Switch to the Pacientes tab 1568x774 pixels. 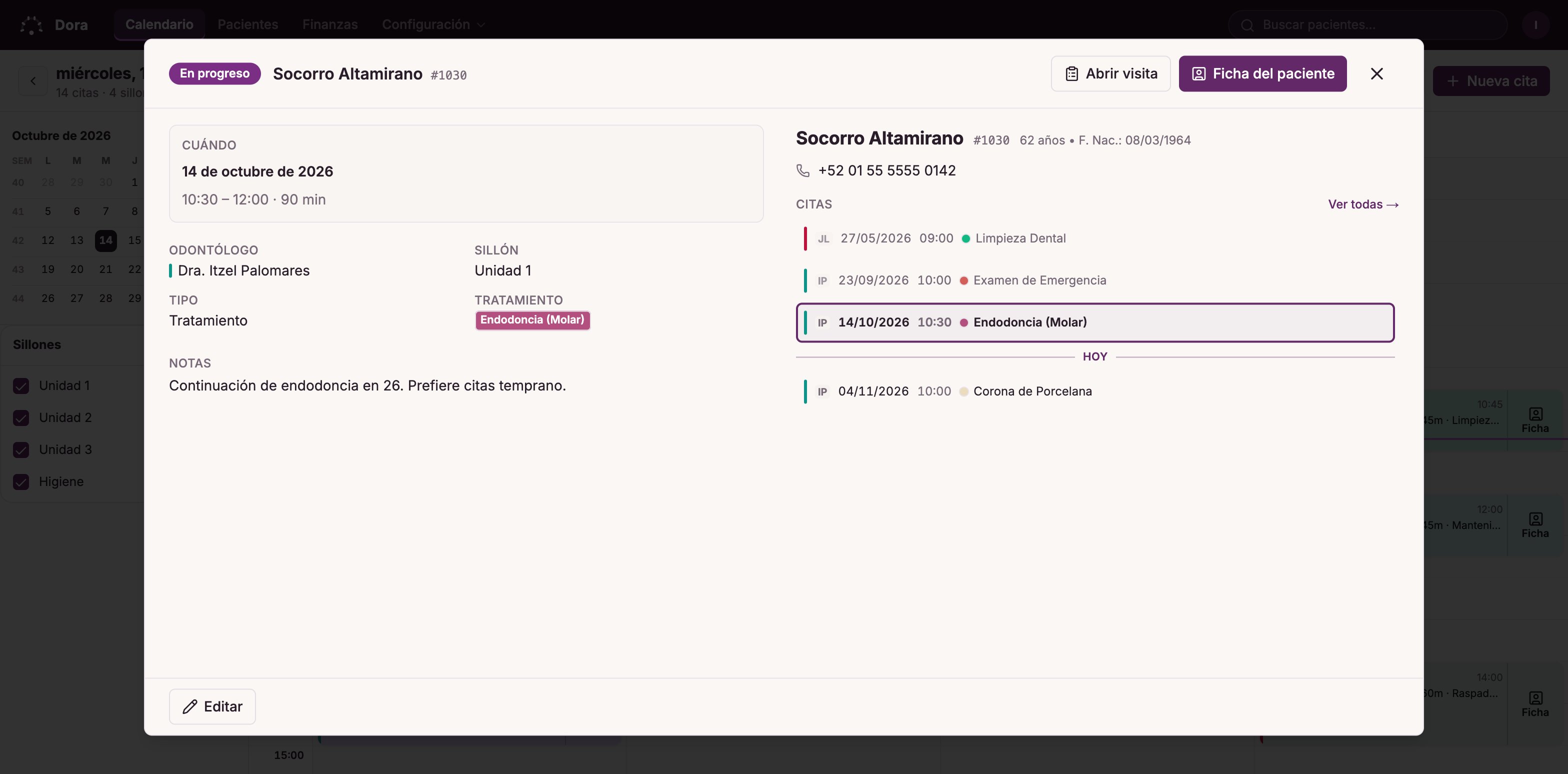(247, 25)
